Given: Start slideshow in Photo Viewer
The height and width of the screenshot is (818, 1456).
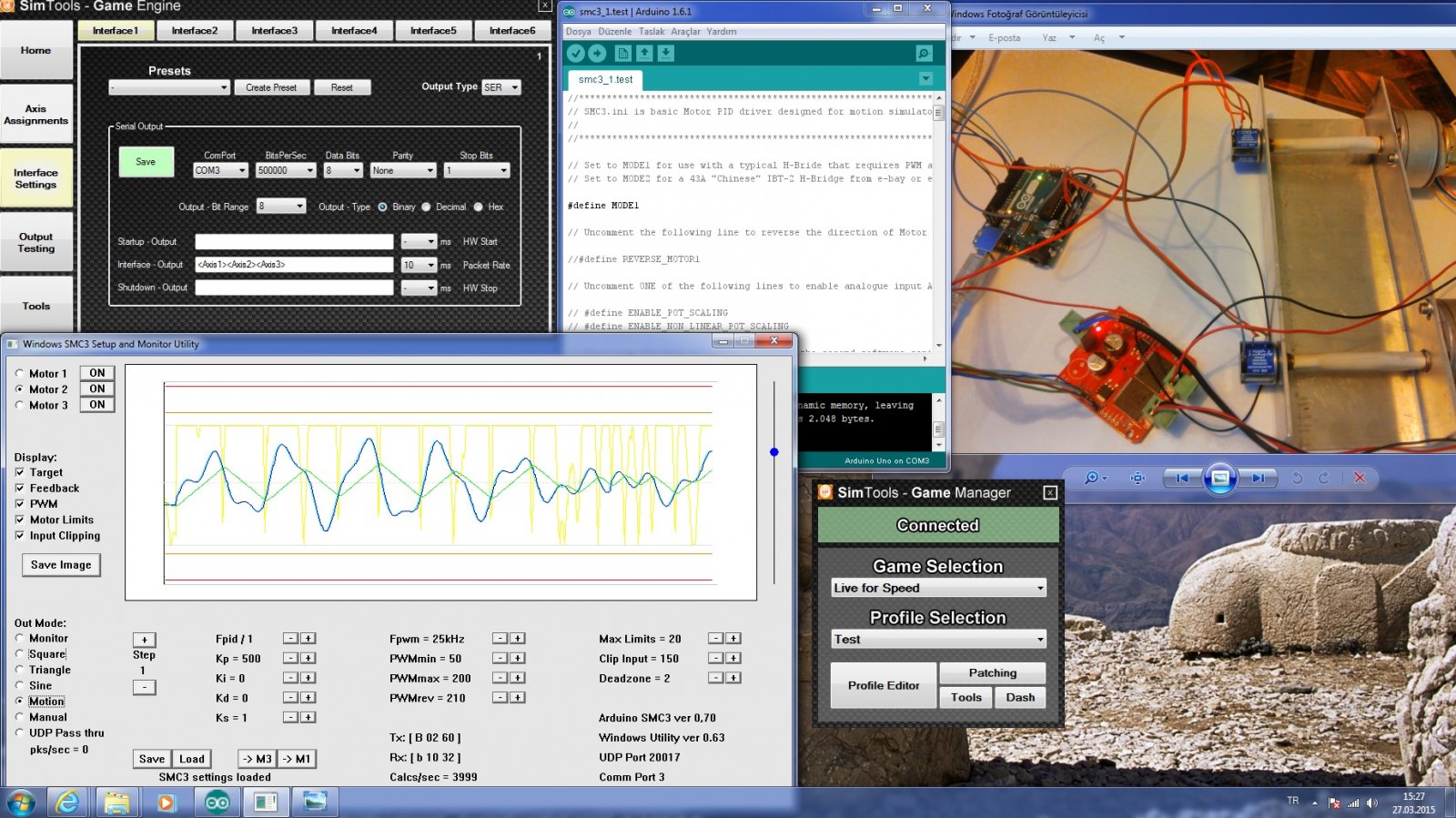Looking at the screenshot, I should click(1219, 478).
